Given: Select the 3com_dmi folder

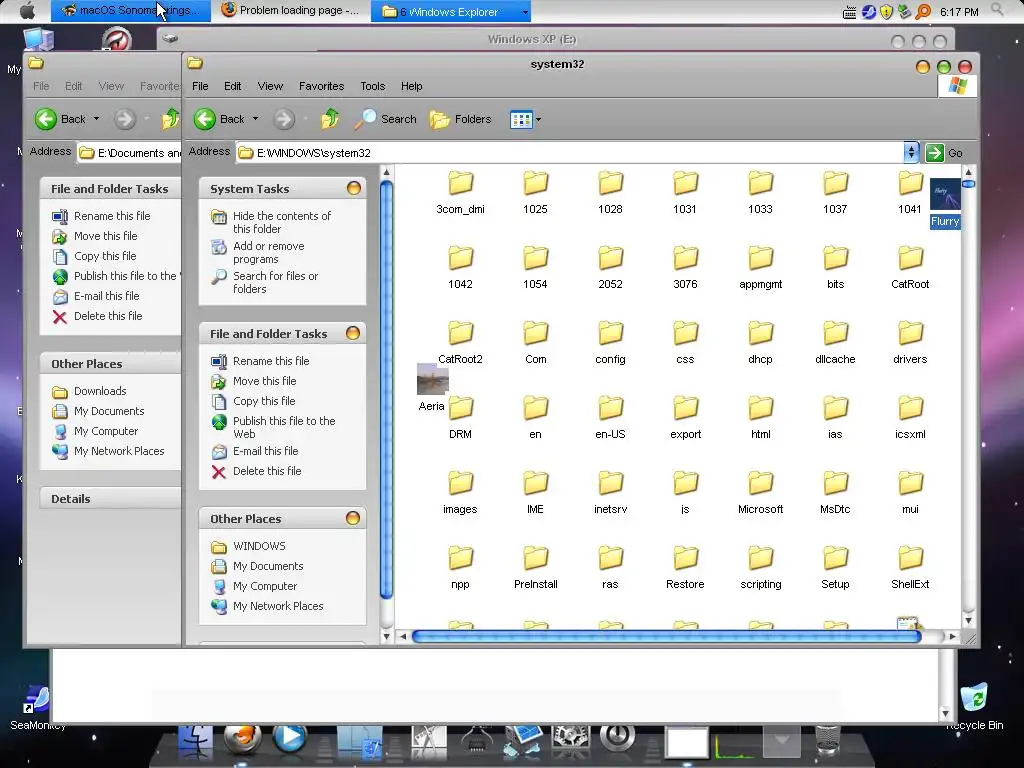Looking at the screenshot, I should click(x=460, y=193).
